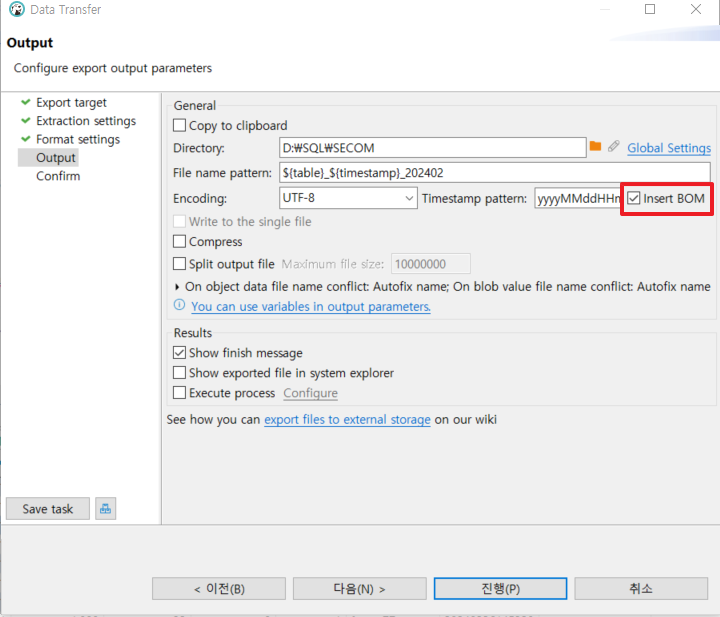The height and width of the screenshot is (617, 720).
Task: Enable Copy to clipboard checkbox
Action: coord(179,125)
